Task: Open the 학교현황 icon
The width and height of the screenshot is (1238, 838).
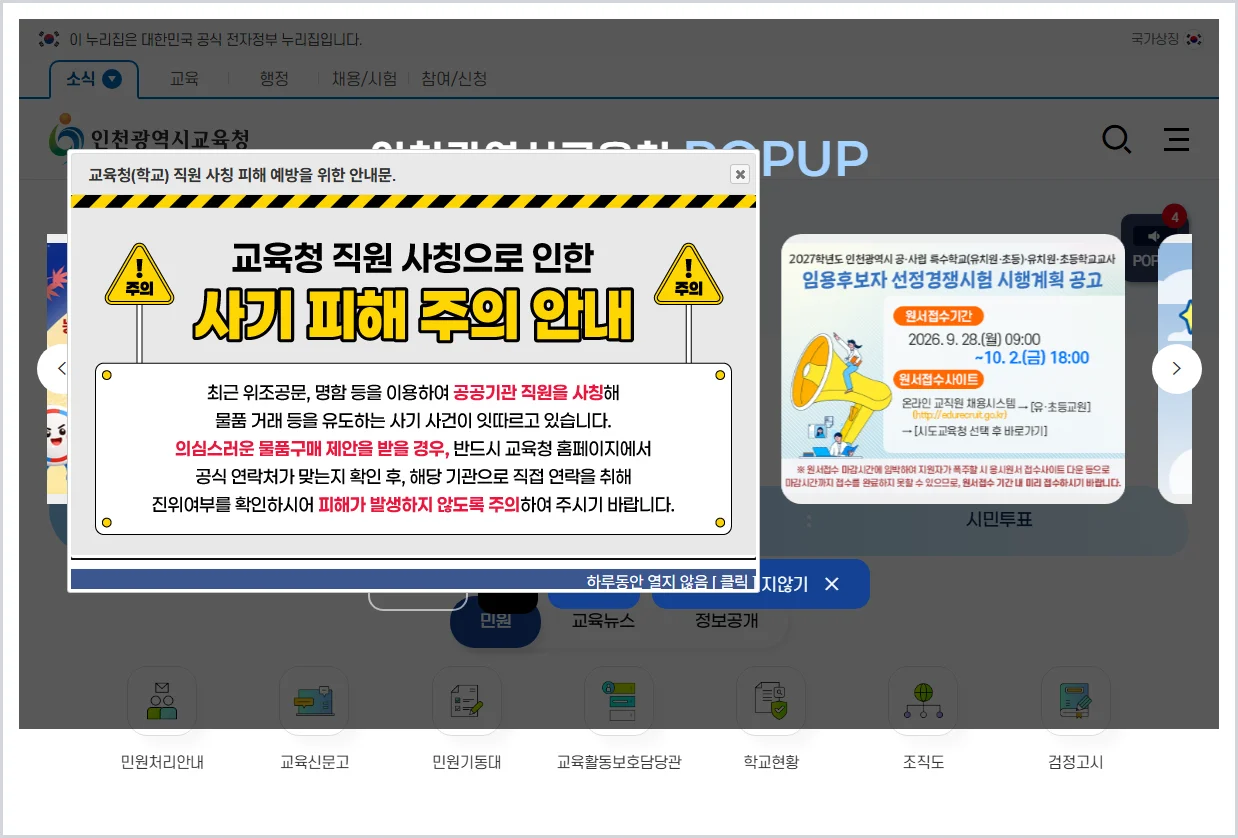Action: pyautogui.click(x=771, y=701)
